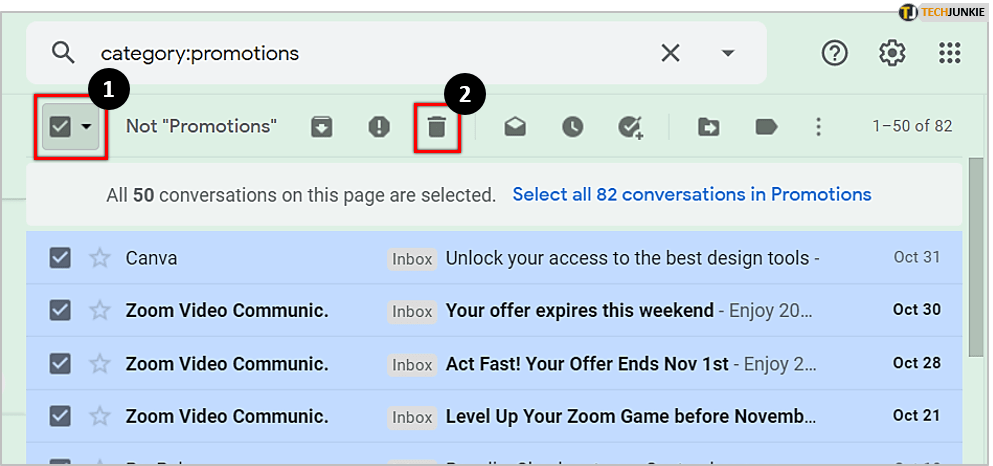Image resolution: width=993 pixels, height=466 pixels.
Task: Open the Move to folder icon
Action: (708, 127)
